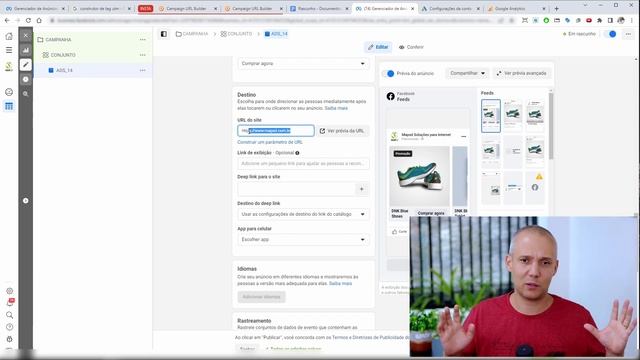Toggle the ad status switch at the top right

click(611, 34)
